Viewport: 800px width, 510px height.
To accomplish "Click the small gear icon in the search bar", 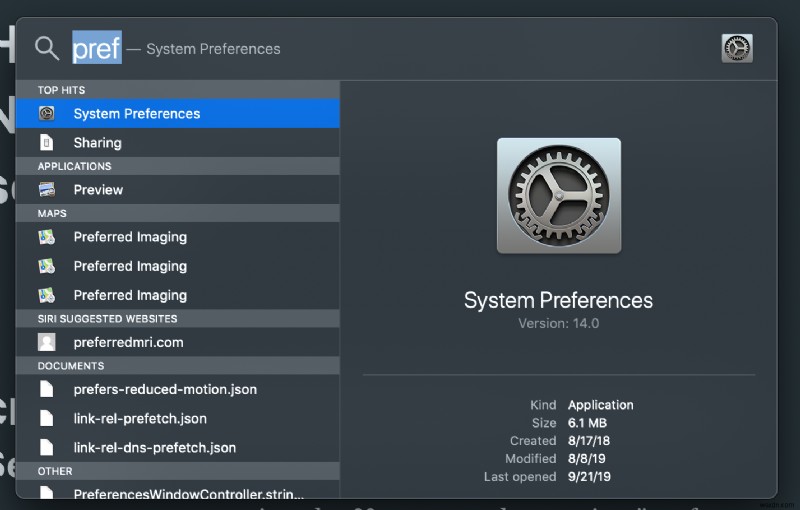I will (x=737, y=48).
